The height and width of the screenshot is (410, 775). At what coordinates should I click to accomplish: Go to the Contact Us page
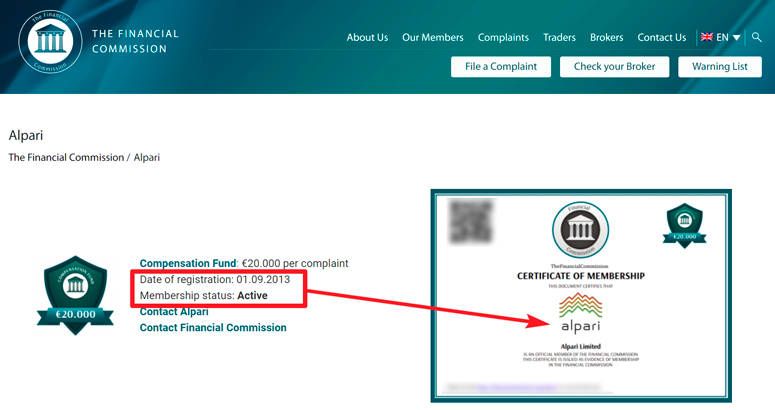tap(661, 38)
